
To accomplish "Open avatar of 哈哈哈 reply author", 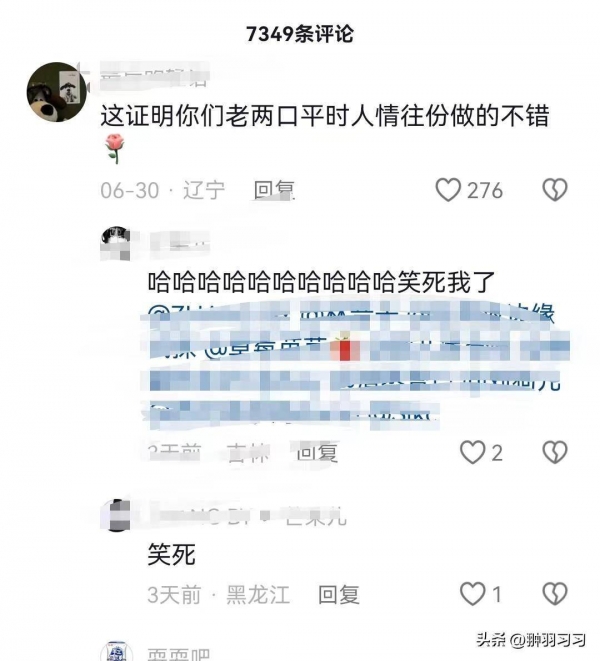I will click(115, 244).
